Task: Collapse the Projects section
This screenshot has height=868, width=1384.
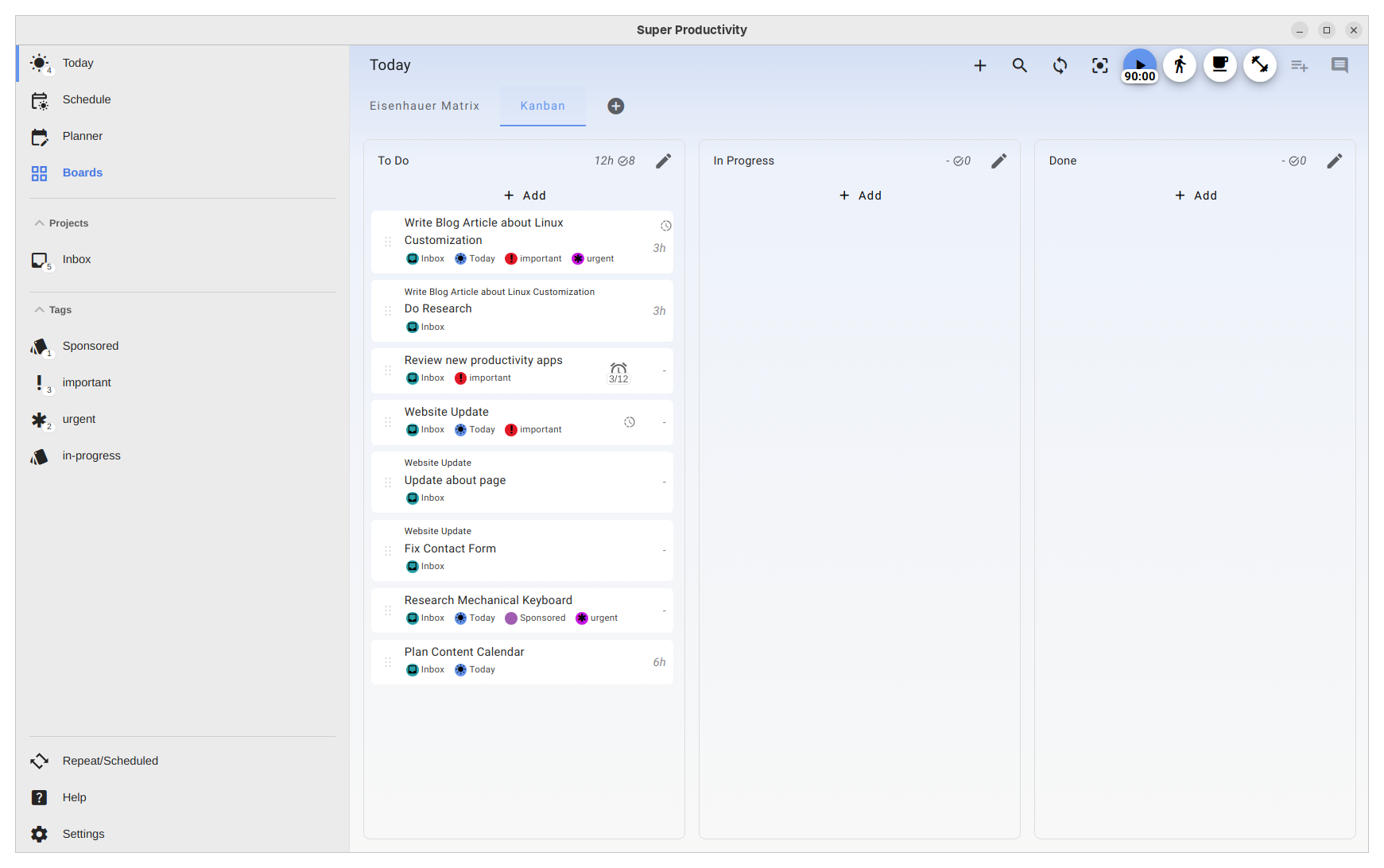Action: (x=61, y=223)
